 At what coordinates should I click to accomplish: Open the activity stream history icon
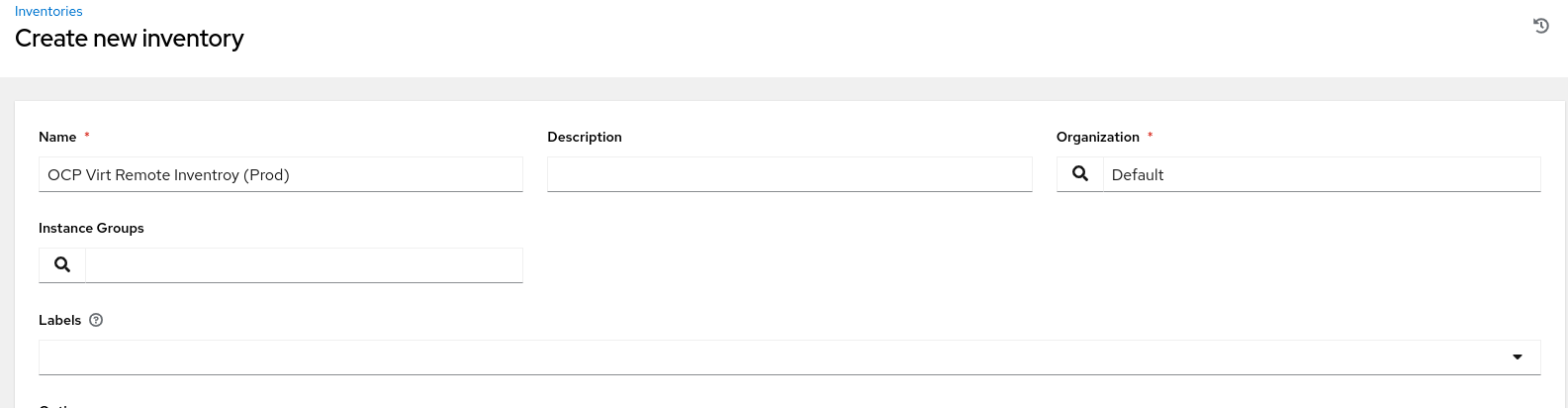coord(1540,26)
